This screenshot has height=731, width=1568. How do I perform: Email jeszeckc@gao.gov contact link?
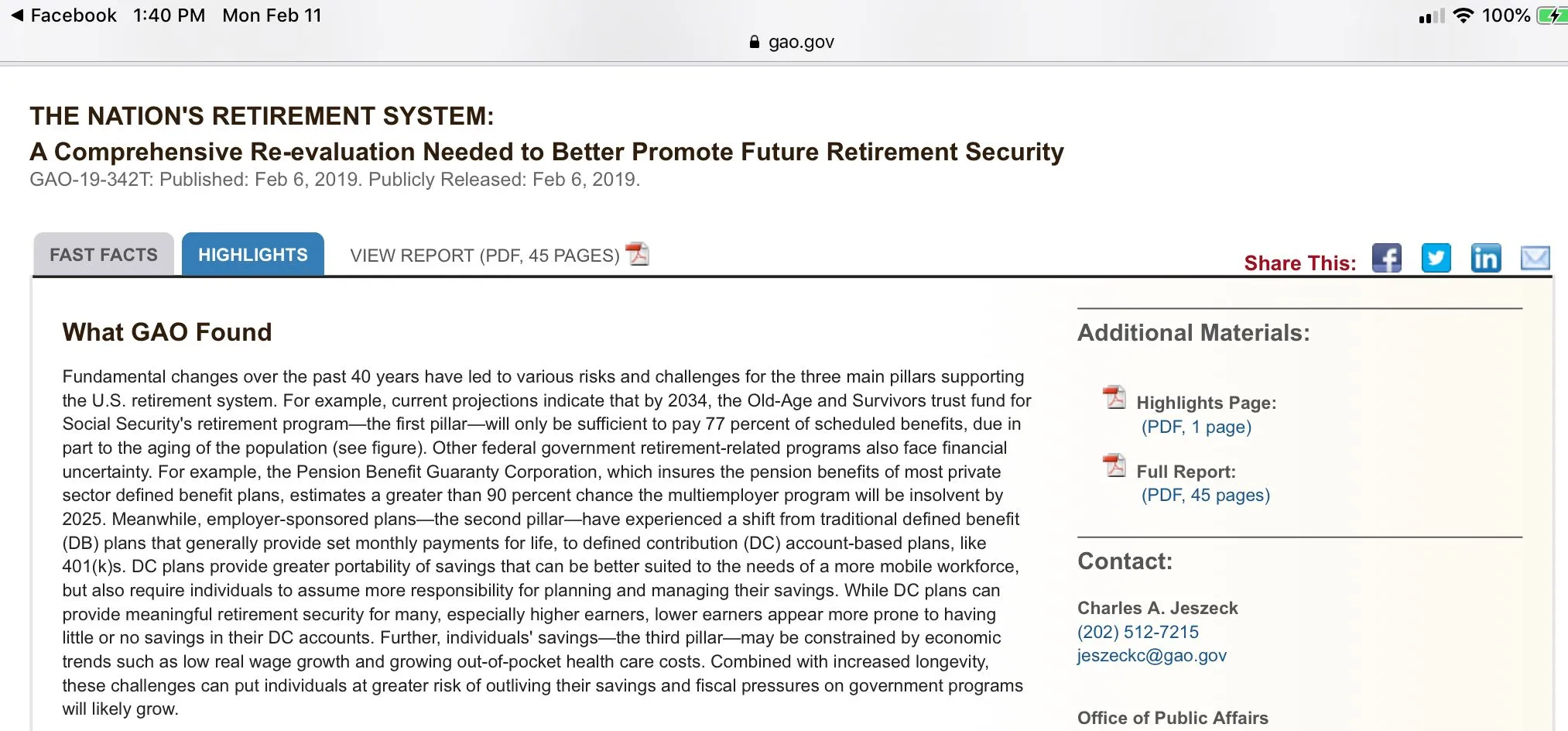click(1152, 656)
